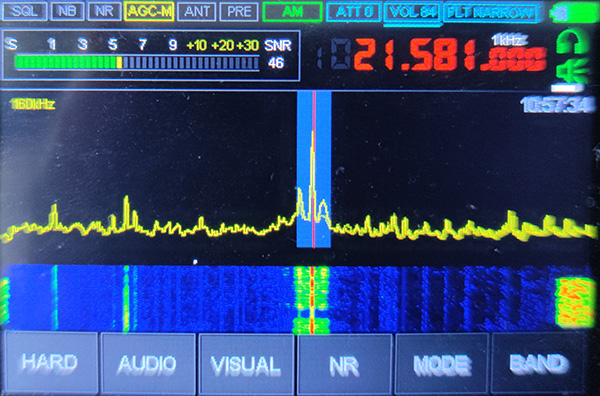Open the VOL 84 volume control
The height and width of the screenshot is (396, 600).
412,12
